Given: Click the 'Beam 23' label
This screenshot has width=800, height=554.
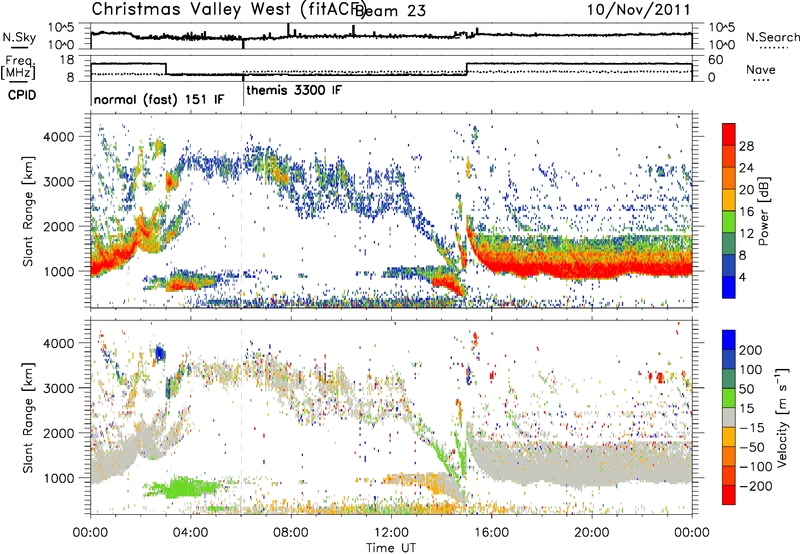Looking at the screenshot, I should (390, 10).
